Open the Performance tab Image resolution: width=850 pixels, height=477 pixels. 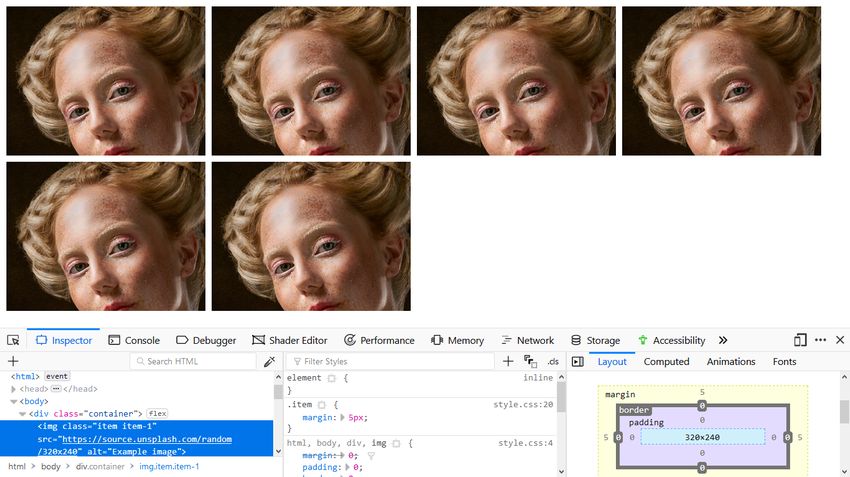coord(379,340)
